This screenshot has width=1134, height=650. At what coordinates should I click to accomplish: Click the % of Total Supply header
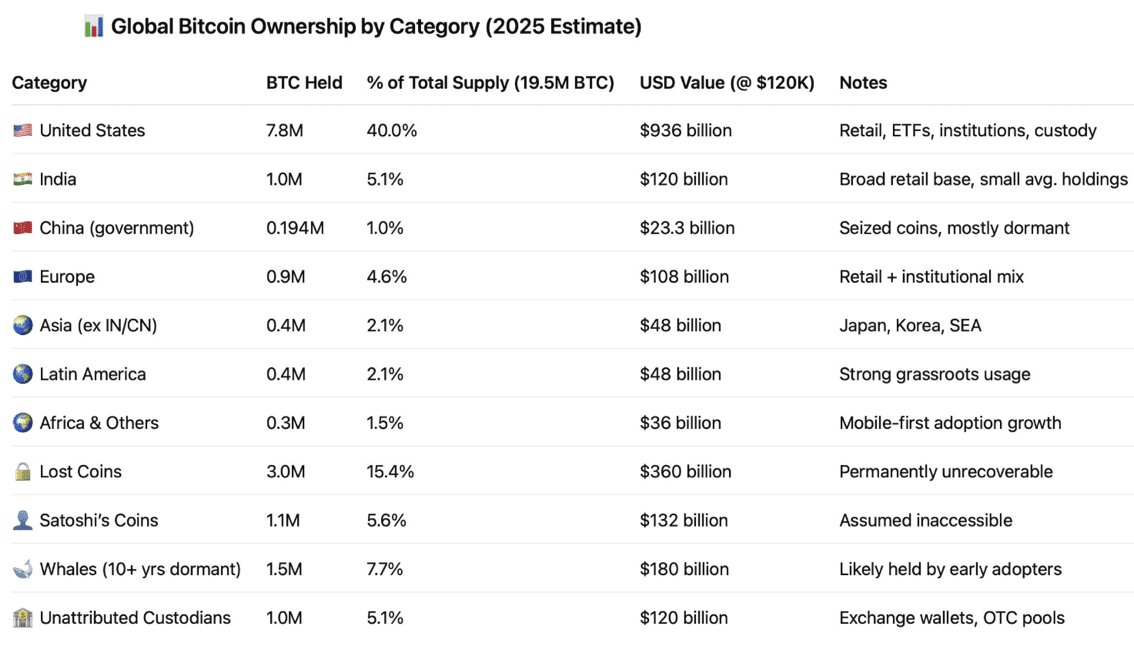[490, 83]
